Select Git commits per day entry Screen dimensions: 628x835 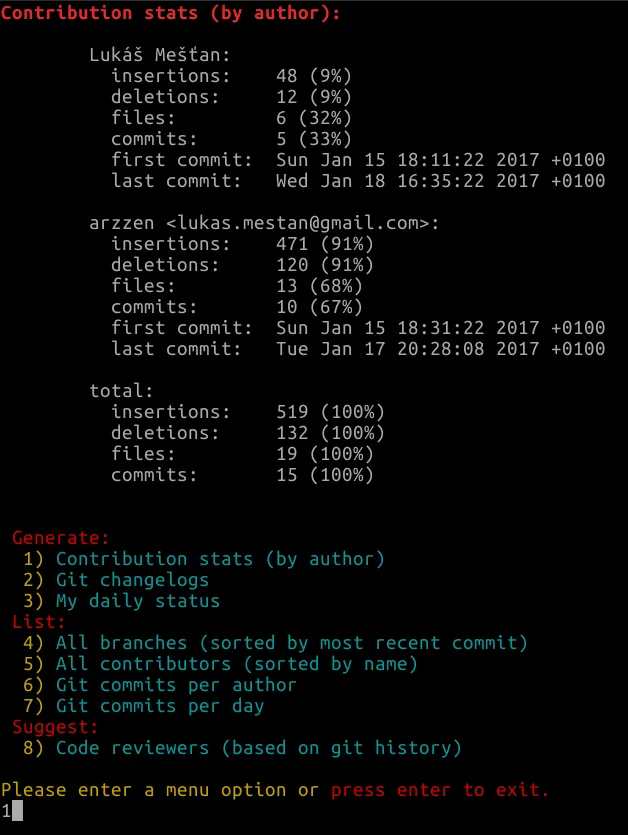[143, 706]
